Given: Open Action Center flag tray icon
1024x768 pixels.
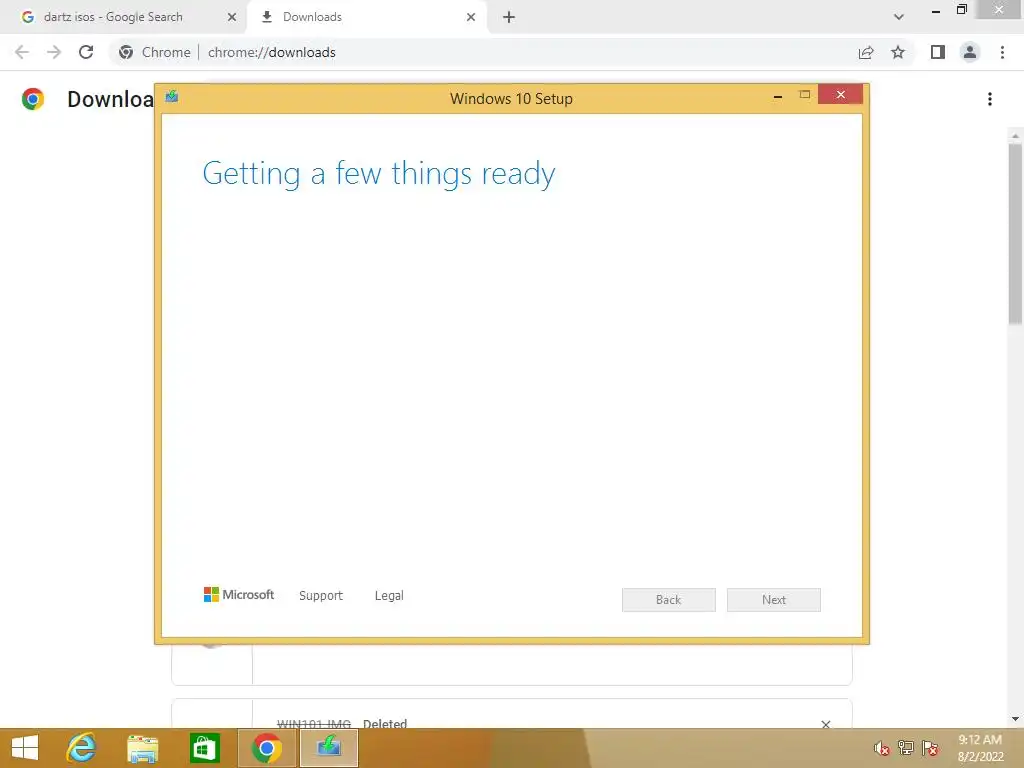Looking at the screenshot, I should pos(930,748).
